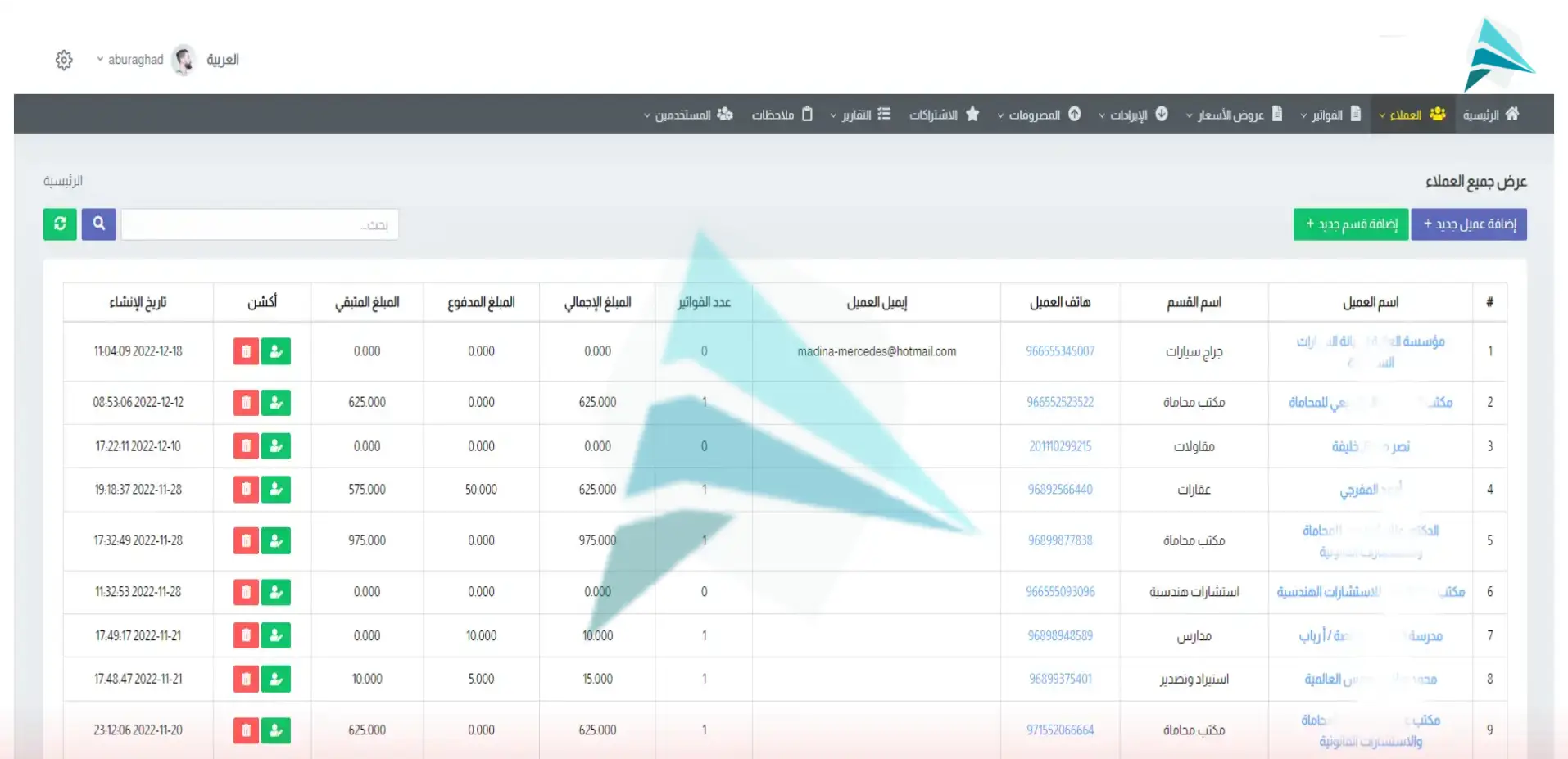Viewport: 1568px width, 759px height.
Task: Click the إضافة قسم جديد button
Action: point(1351,224)
